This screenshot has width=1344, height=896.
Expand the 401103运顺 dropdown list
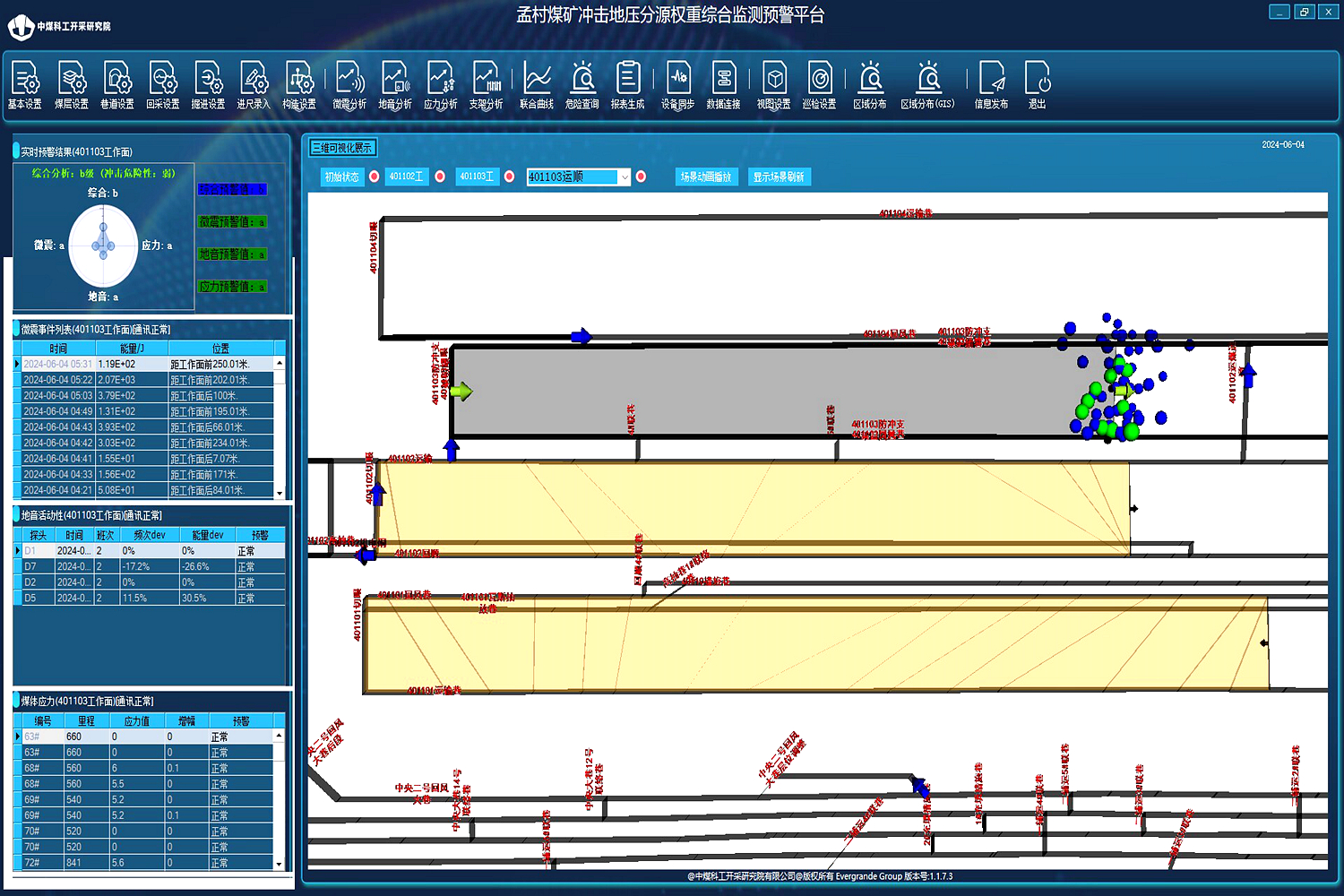[625, 177]
